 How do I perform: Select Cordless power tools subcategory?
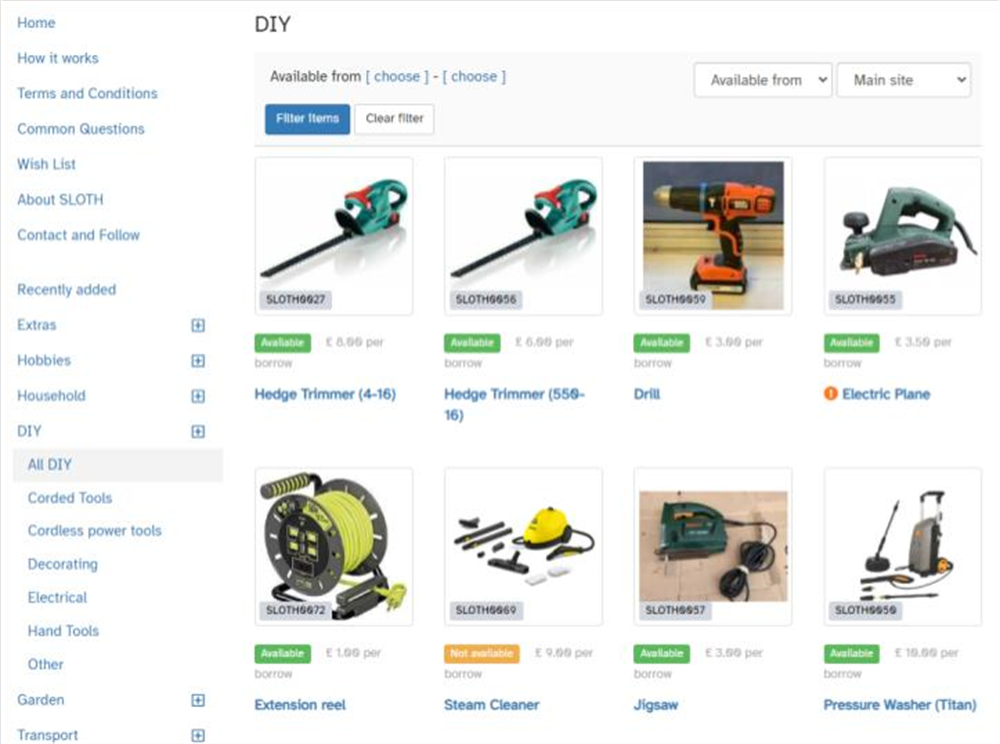(x=94, y=530)
